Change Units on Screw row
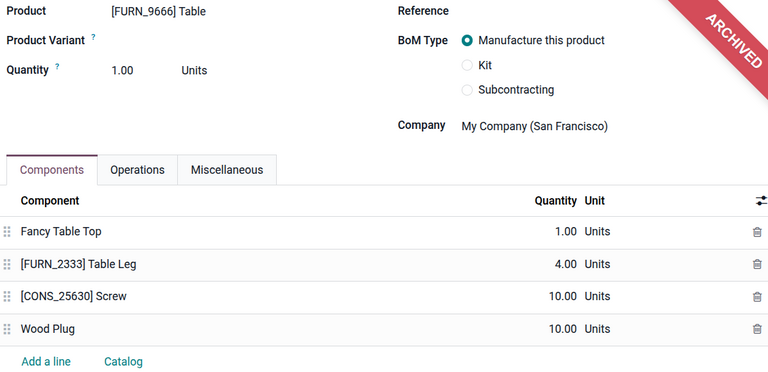768x372 pixels. 598,297
